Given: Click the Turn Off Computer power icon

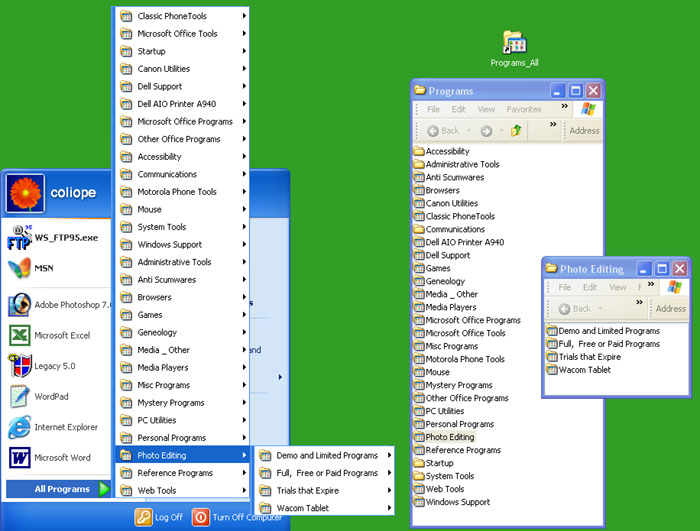Looking at the screenshot, I should 201,517.
